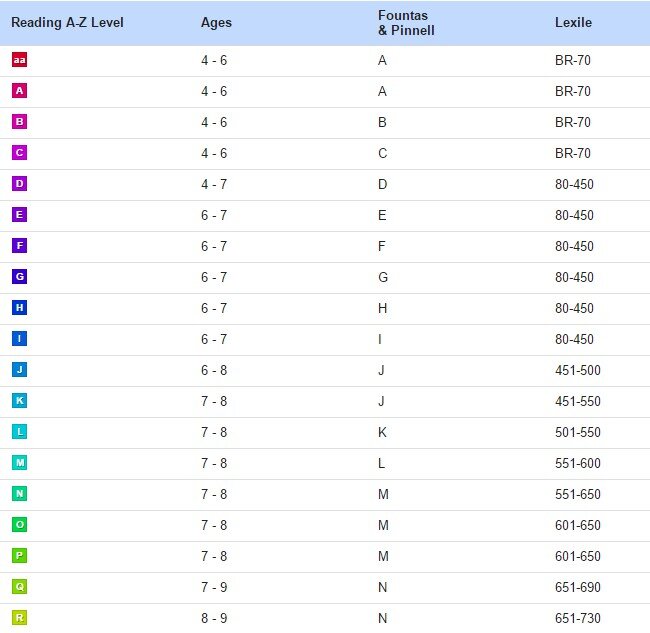Click the level B badge icon
650x633 pixels.
[19, 122]
